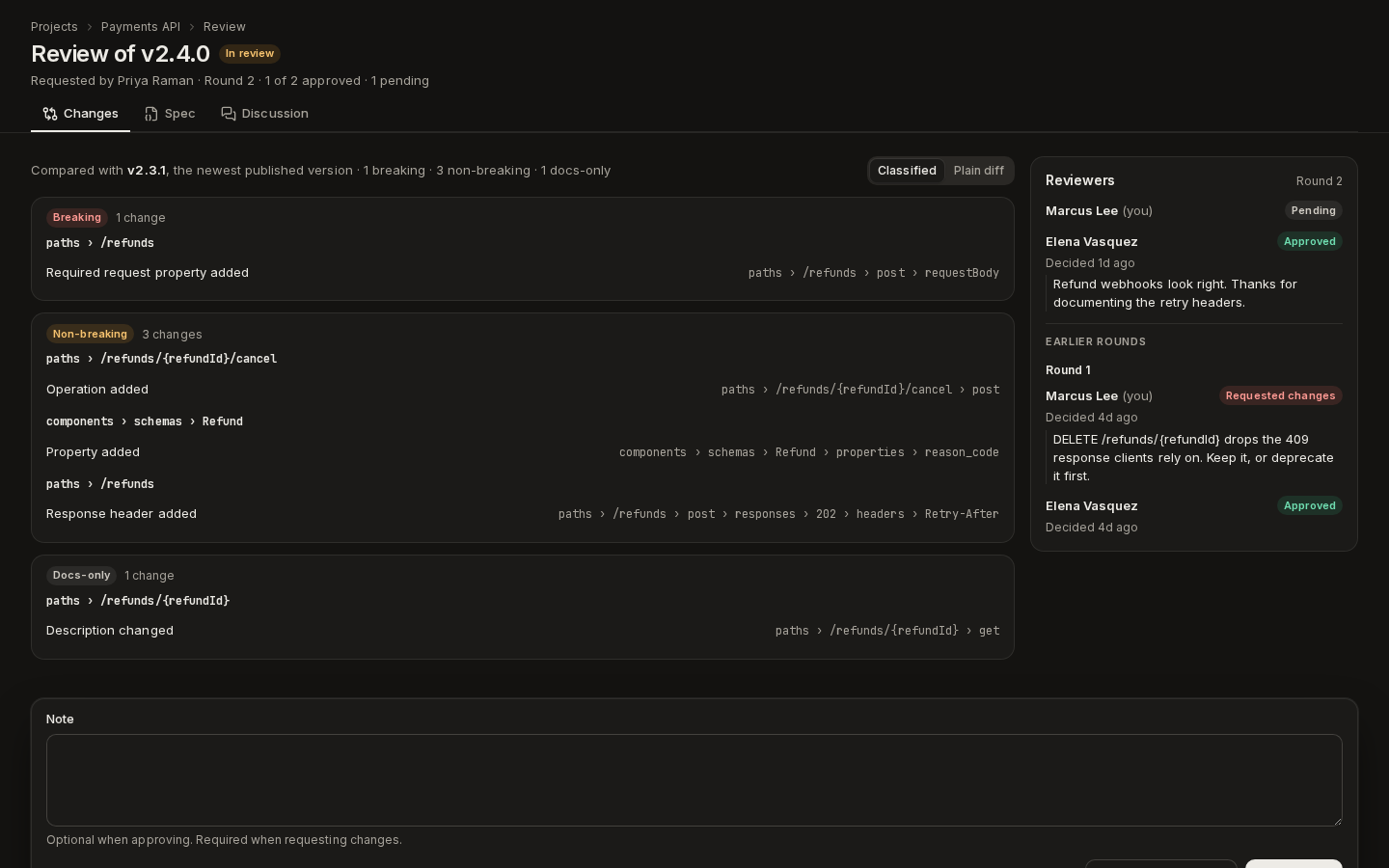The width and height of the screenshot is (1389, 868).
Task: Open the Spec tab
Action: 170,114
